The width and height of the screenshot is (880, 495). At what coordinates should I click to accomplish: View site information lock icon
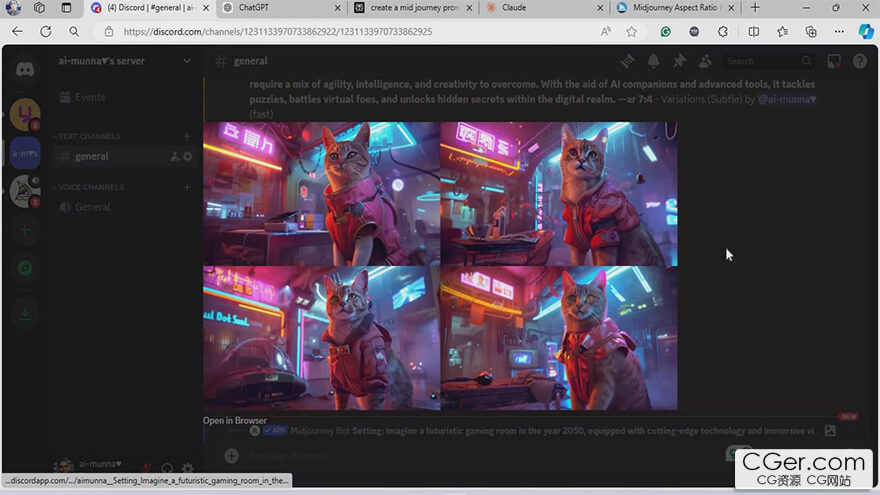pyautogui.click(x=109, y=31)
